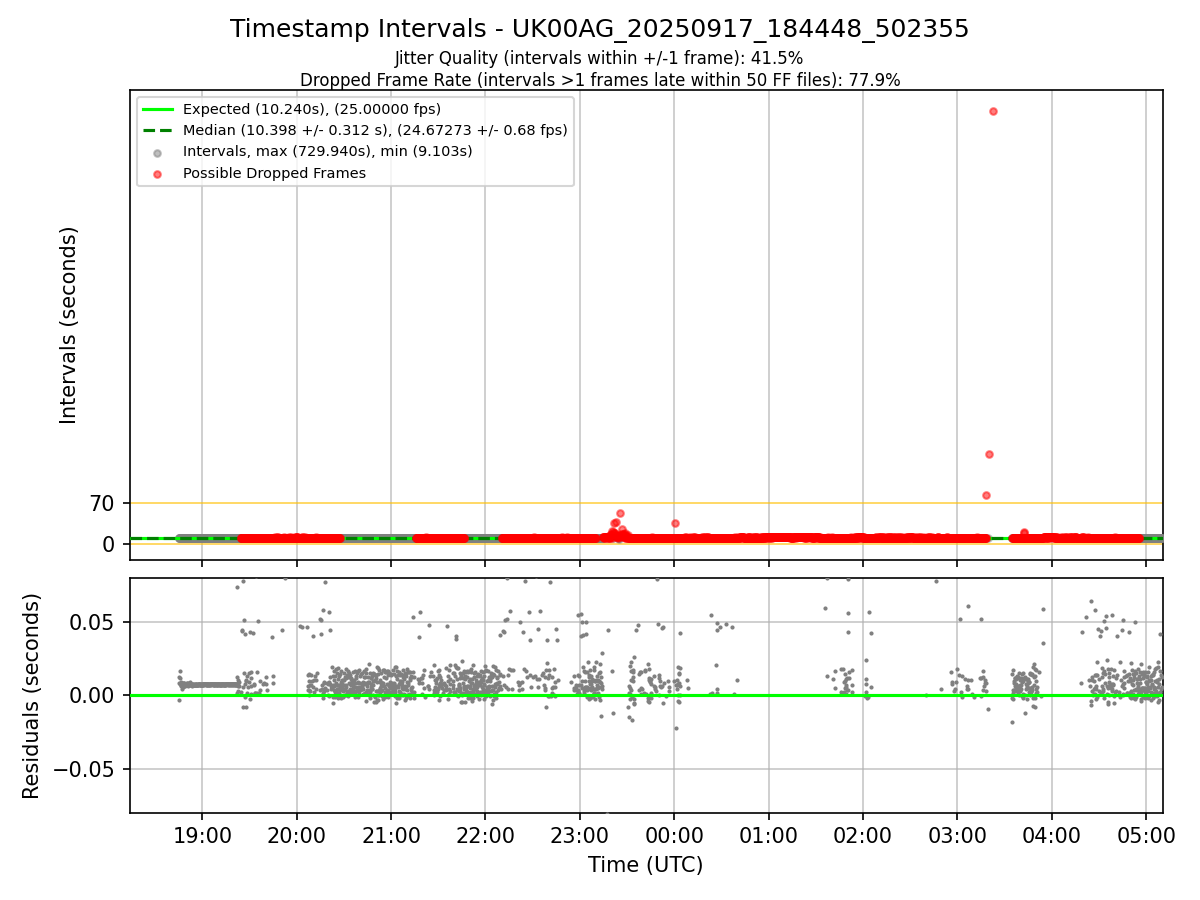Click the plot title 'Timestamp Intervals - UK00AG_20250917_184448_502355'
Viewport: 1200px width, 900px height.
(x=599, y=29)
